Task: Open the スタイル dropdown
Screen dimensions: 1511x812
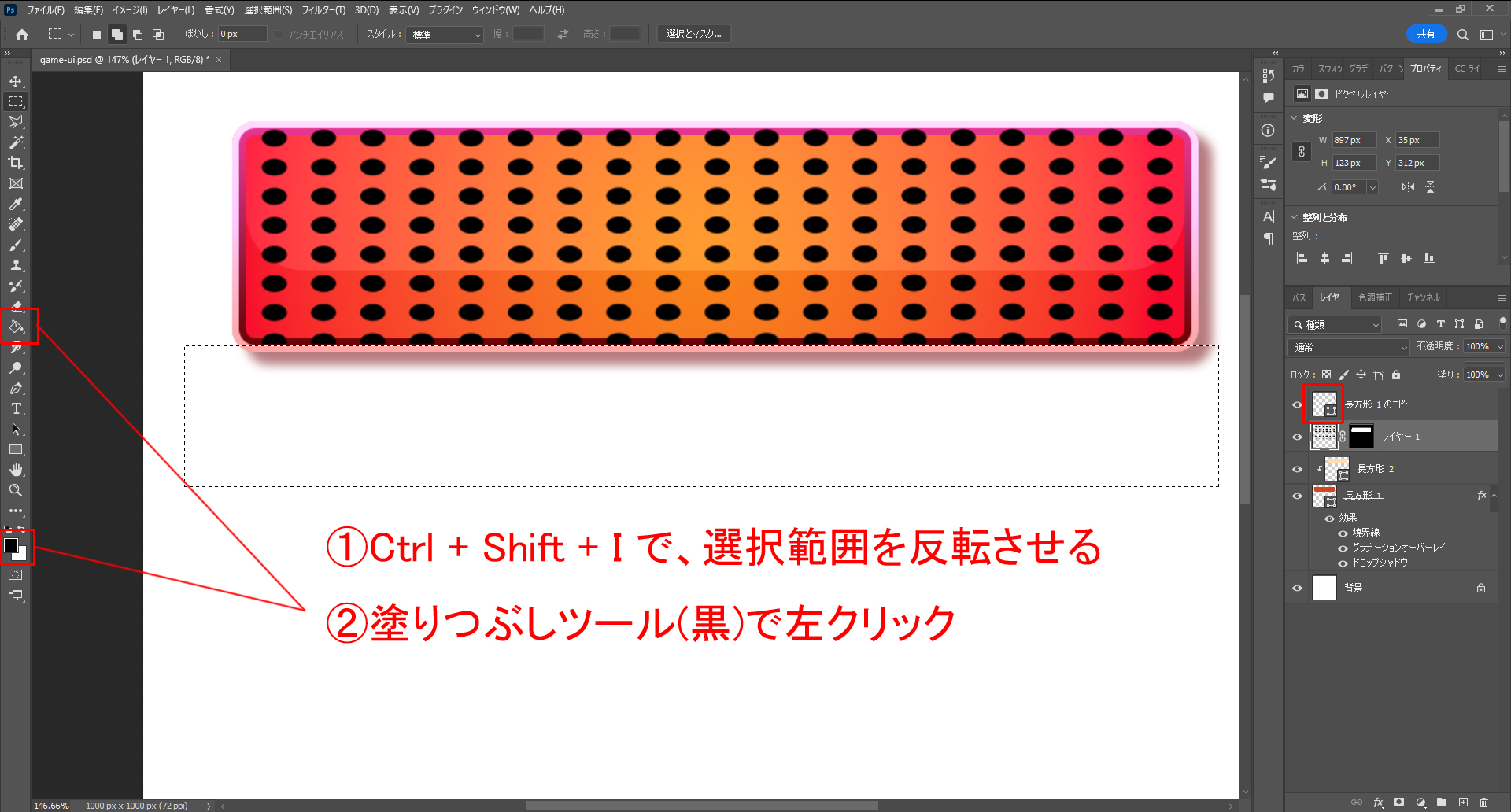Action: [445, 35]
